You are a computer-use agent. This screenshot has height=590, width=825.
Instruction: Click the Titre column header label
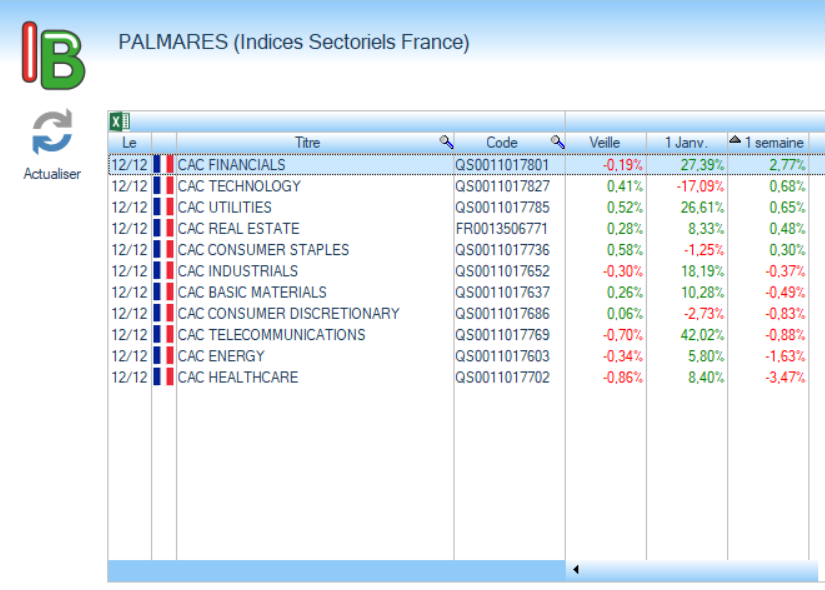pyautogui.click(x=307, y=143)
